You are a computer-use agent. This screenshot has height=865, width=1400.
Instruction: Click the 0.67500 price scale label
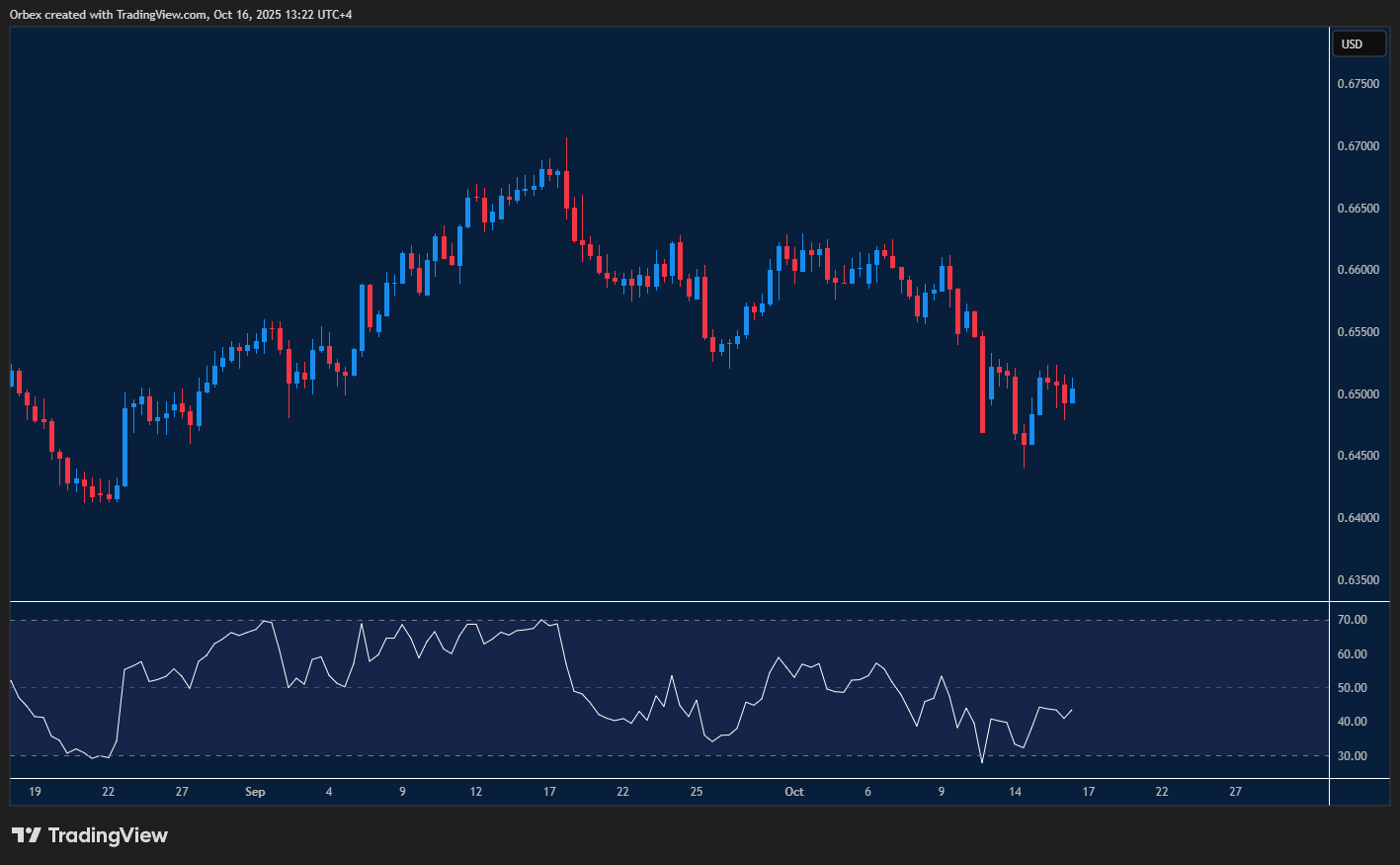tap(1358, 84)
